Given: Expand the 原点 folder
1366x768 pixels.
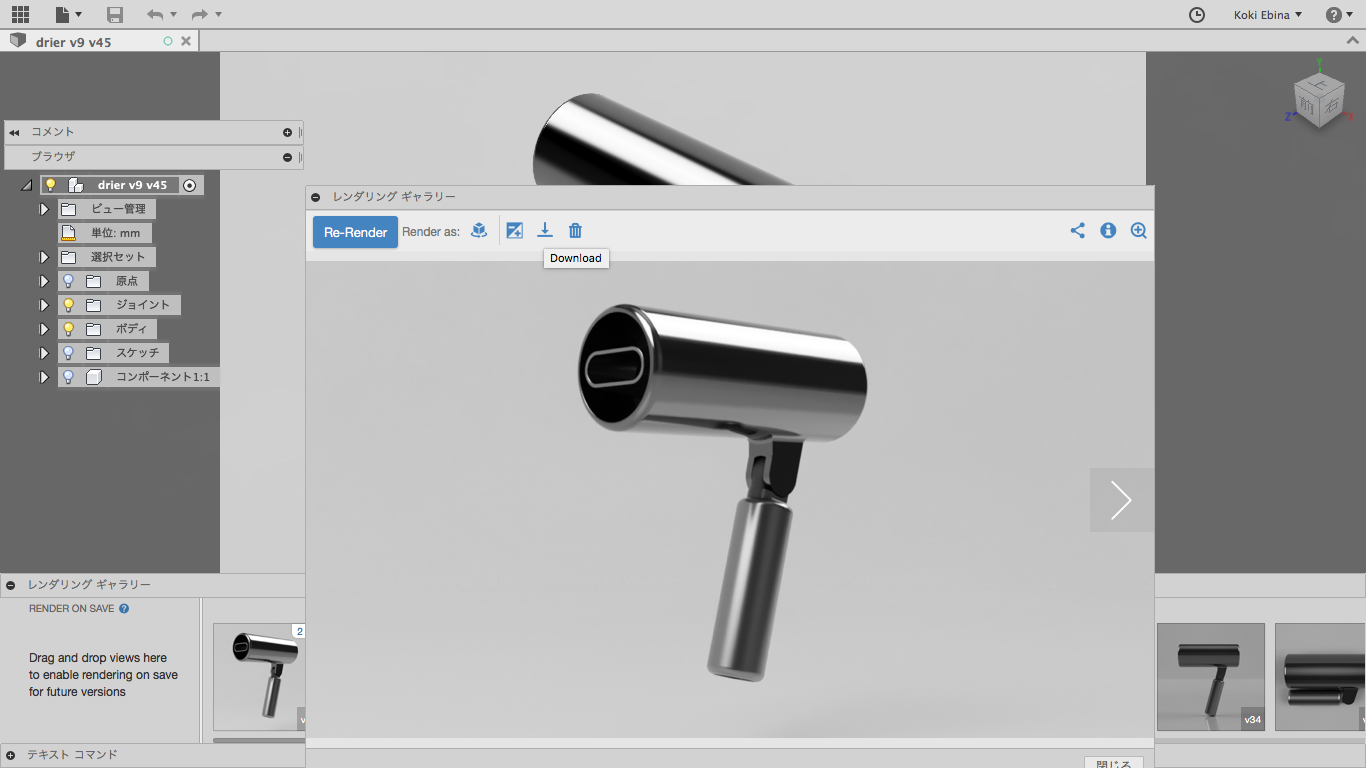Looking at the screenshot, I should click(x=44, y=281).
